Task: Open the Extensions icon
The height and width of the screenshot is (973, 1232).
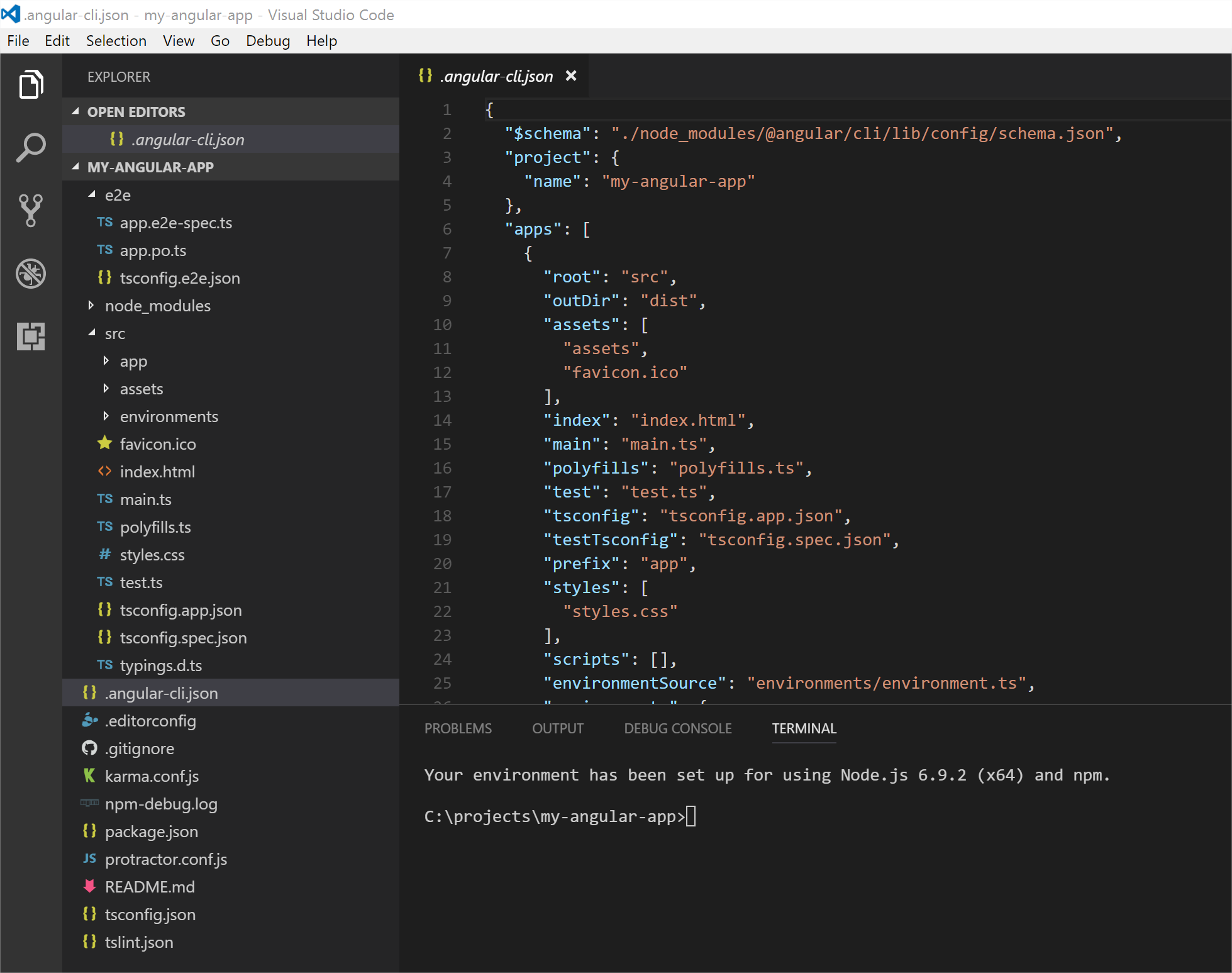Action: 31,336
